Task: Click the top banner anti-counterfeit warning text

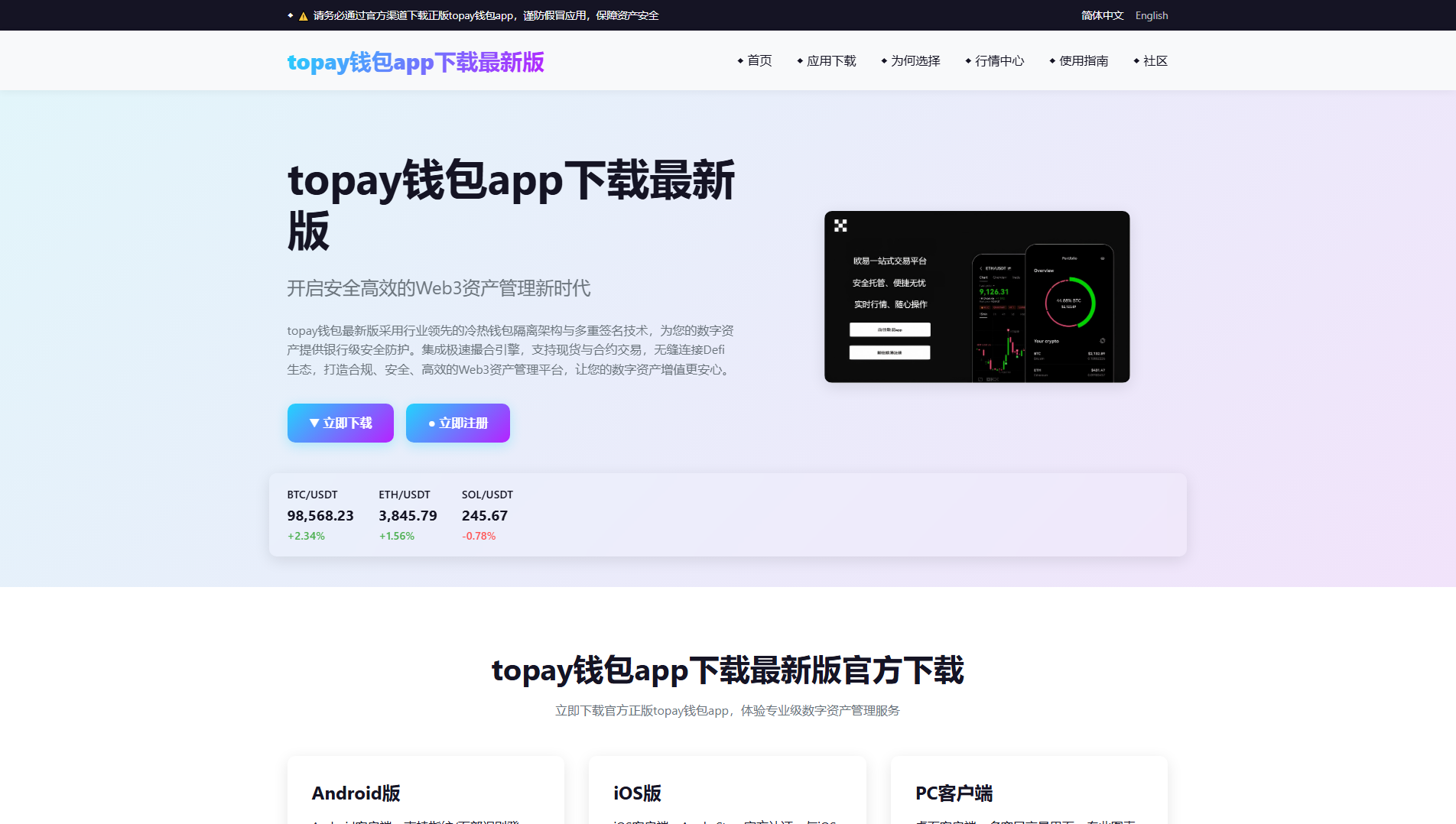Action: 486,15
